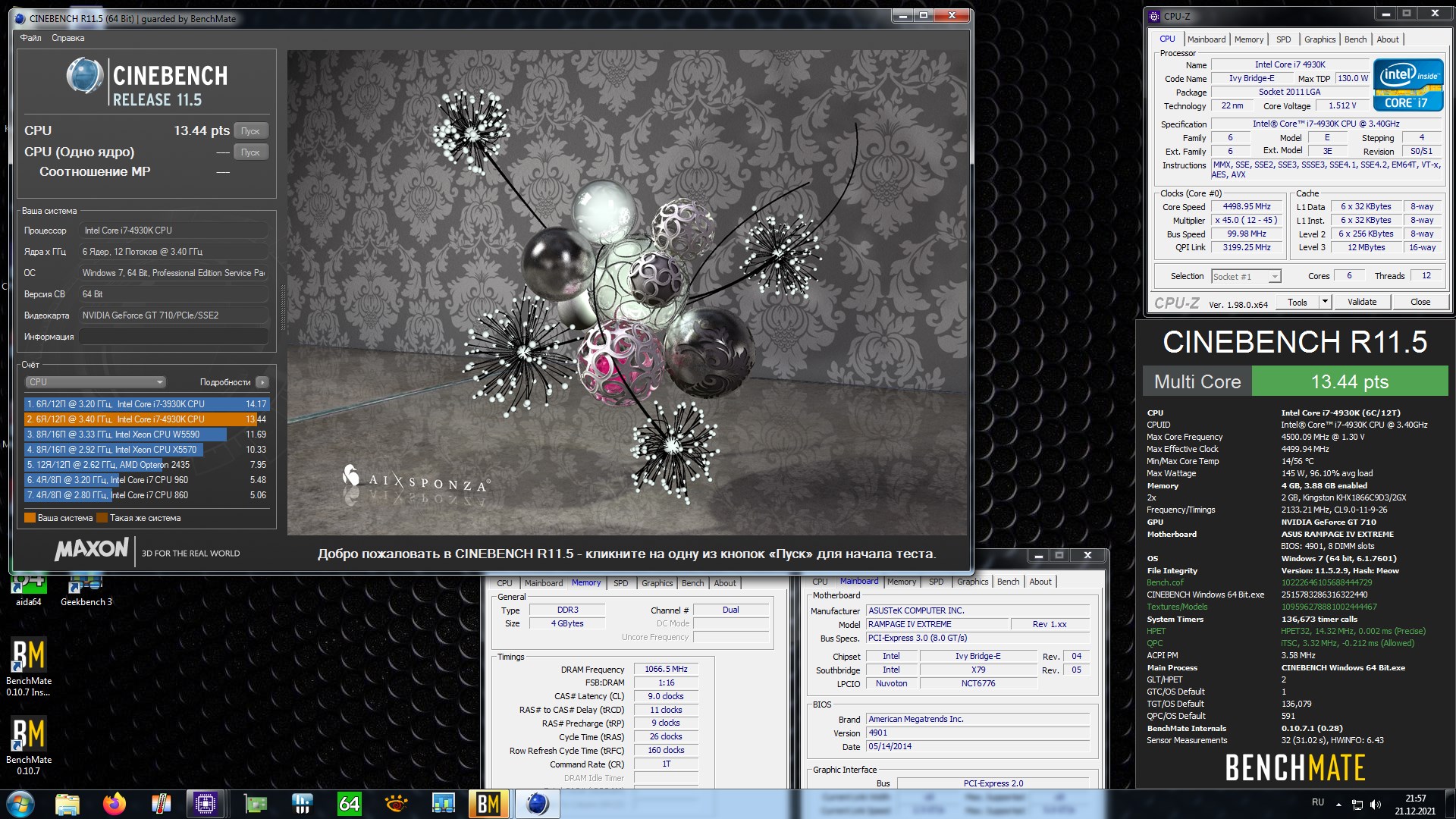Open the orange eye image viewer taskbar icon

click(x=396, y=804)
